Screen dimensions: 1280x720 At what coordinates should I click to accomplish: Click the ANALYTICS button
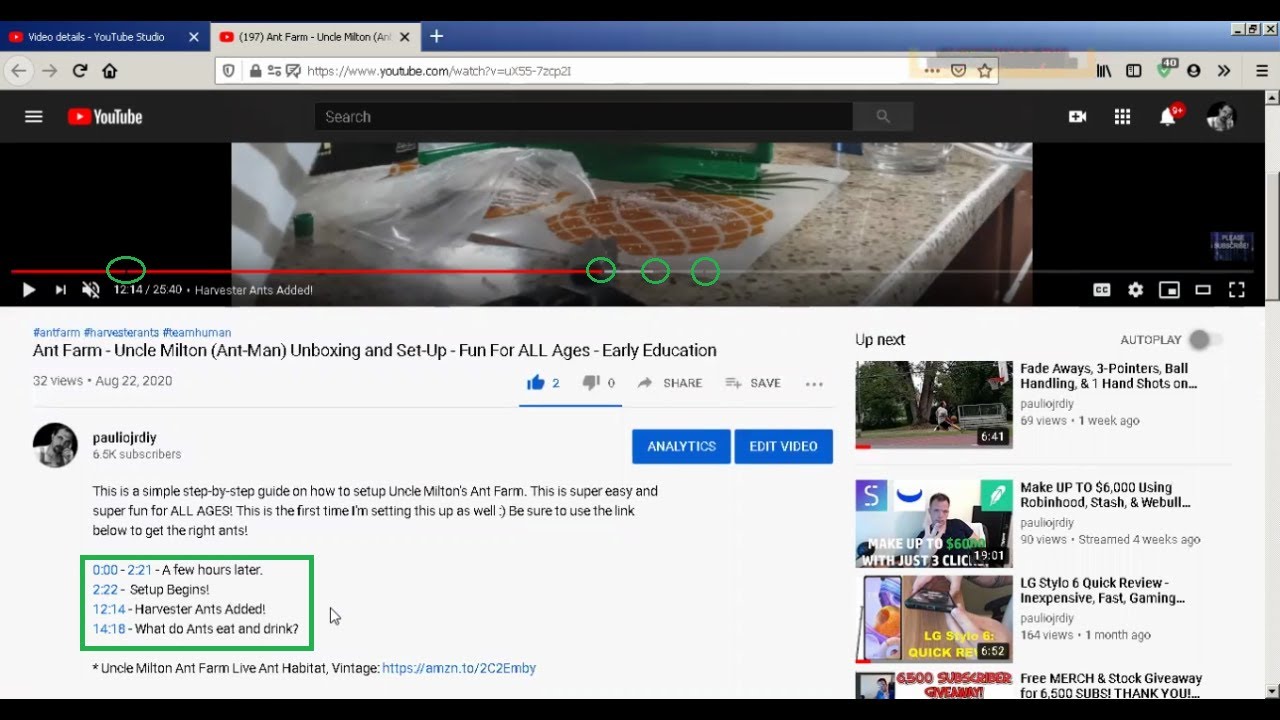(x=681, y=446)
